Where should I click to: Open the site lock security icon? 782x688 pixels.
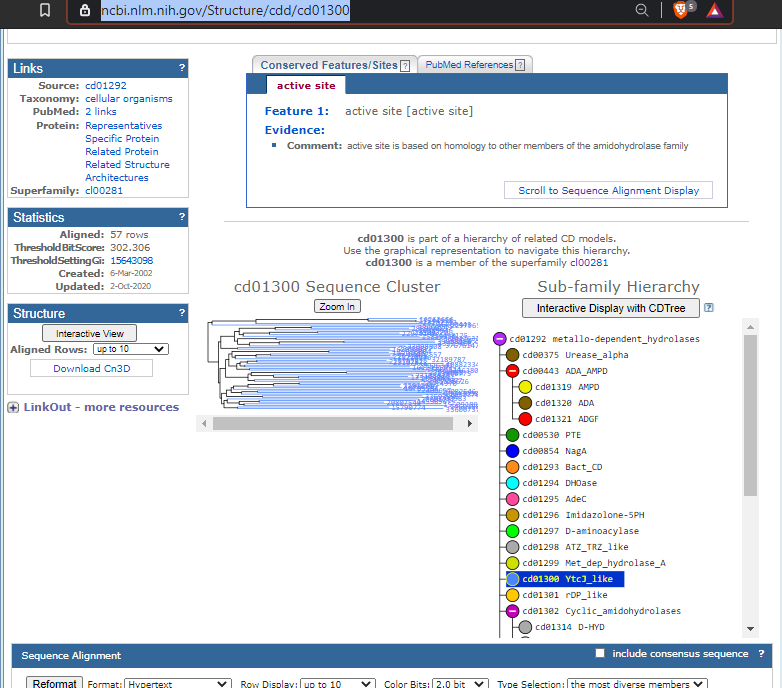click(85, 10)
